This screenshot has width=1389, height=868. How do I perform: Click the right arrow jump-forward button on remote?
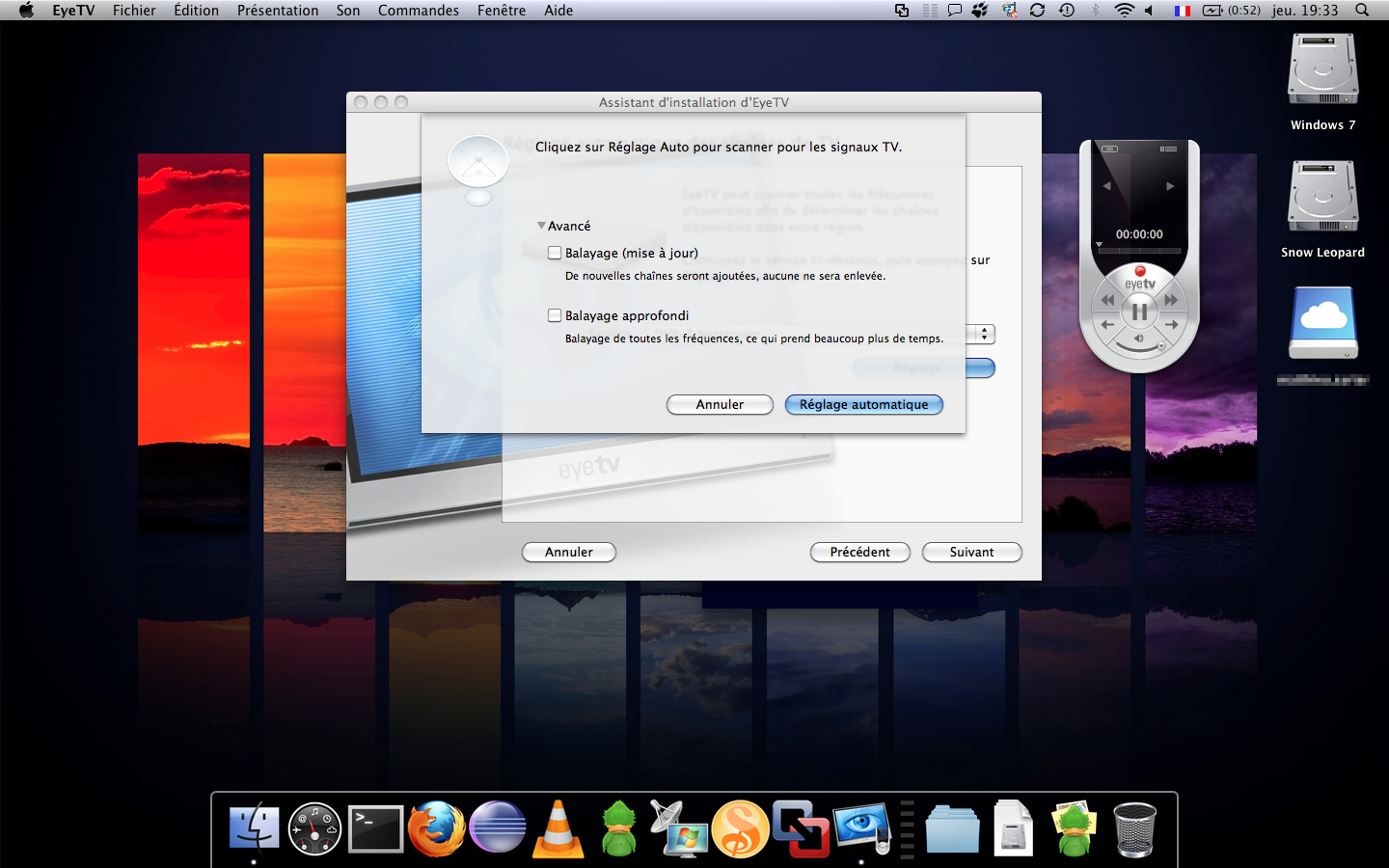coord(1171,325)
